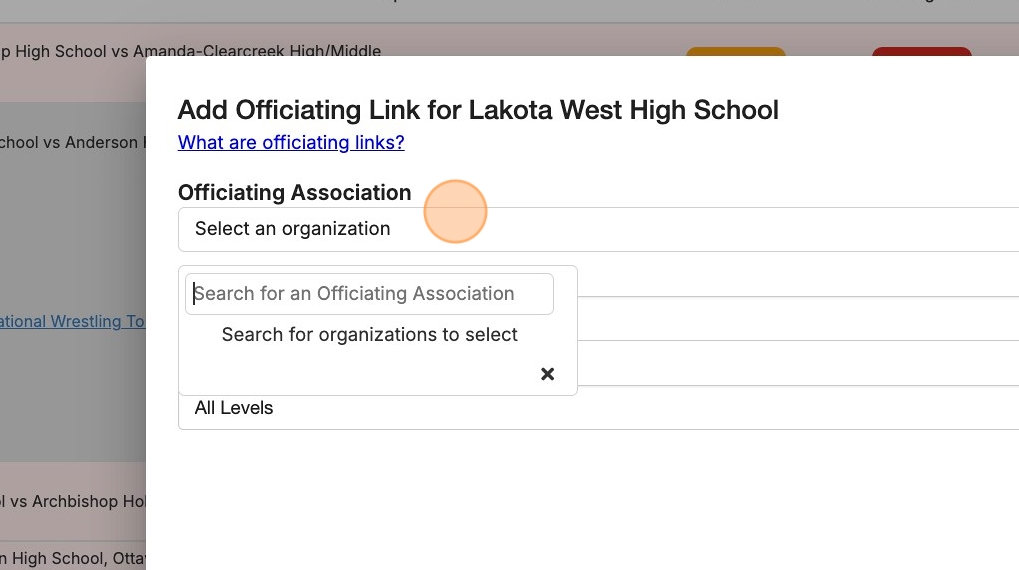This screenshot has height=570, width=1019.
Task: Select the Archbishop game row
Action: (x=72, y=501)
